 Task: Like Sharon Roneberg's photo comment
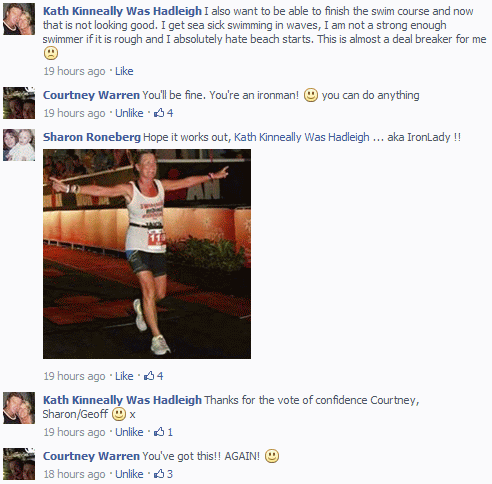tap(124, 376)
